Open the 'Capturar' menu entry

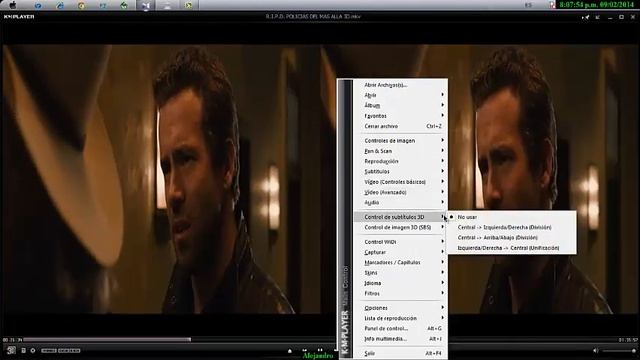(400, 252)
